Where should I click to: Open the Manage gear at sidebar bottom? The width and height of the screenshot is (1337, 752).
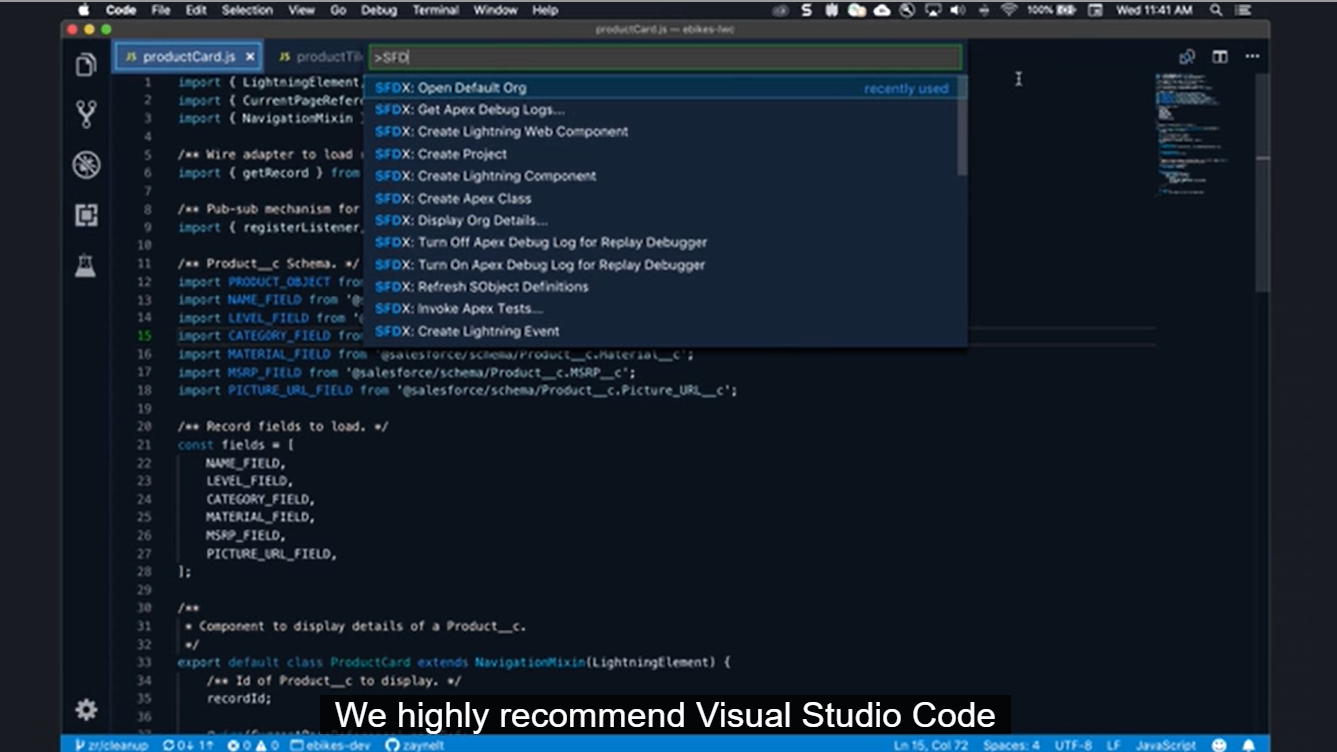86,710
